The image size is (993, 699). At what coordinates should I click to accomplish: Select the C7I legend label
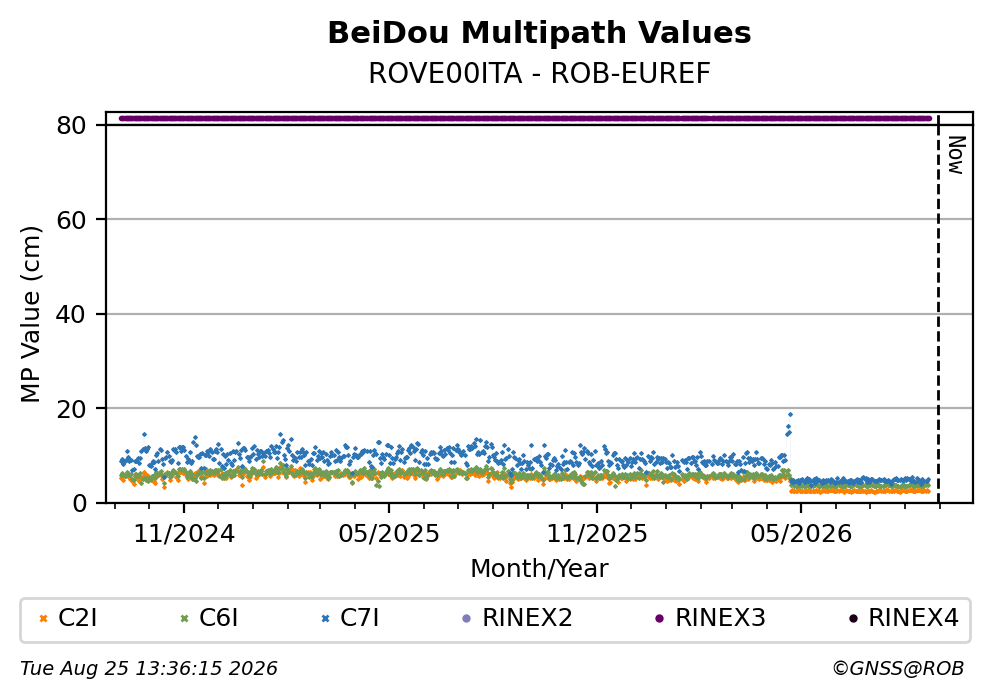point(359,618)
